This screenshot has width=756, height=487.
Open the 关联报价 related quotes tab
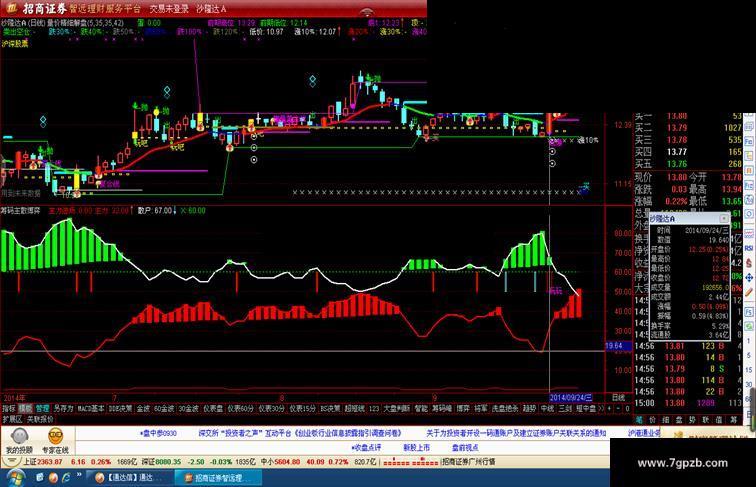(40, 419)
